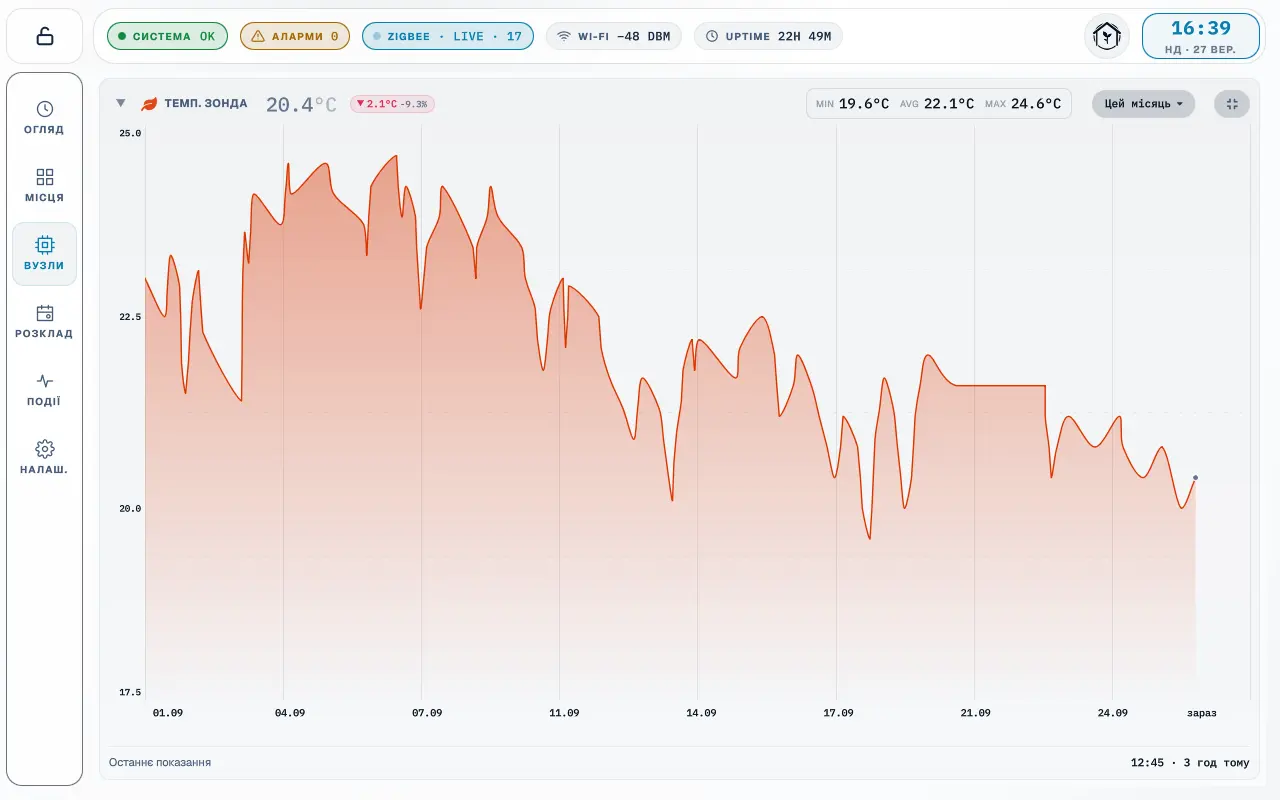Open the Огляд overview page
The image size is (1280, 800).
tap(44, 118)
